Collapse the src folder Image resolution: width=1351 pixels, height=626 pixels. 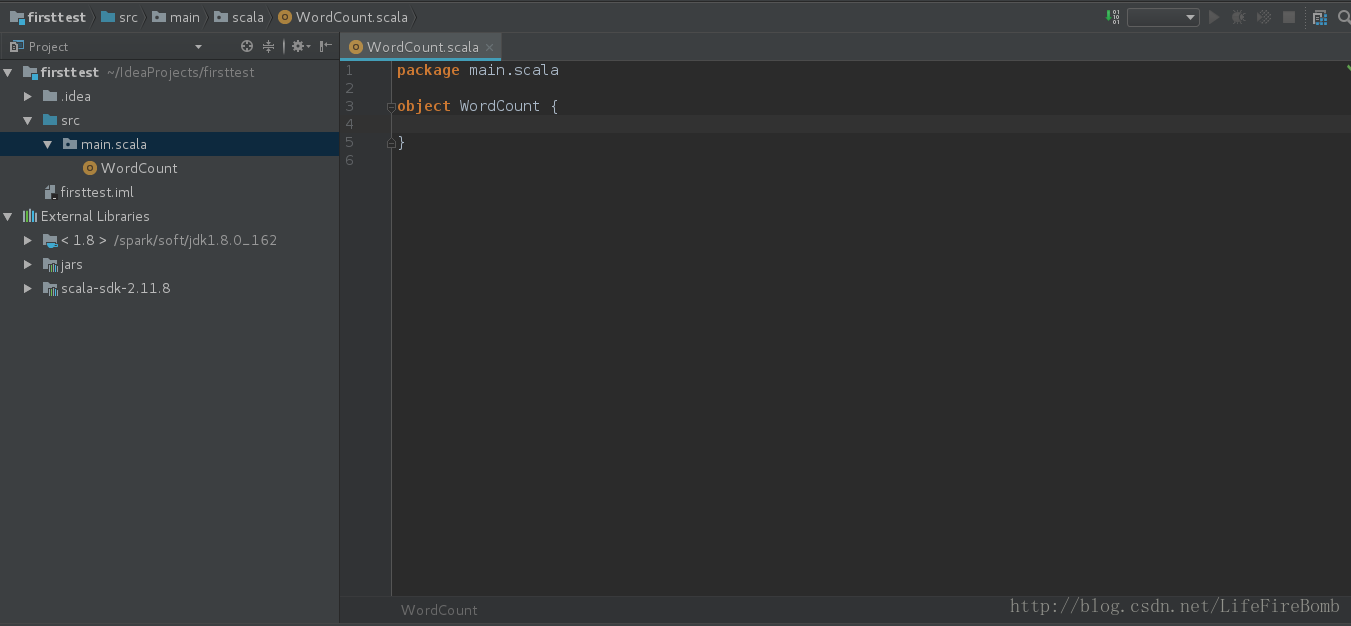[28, 120]
